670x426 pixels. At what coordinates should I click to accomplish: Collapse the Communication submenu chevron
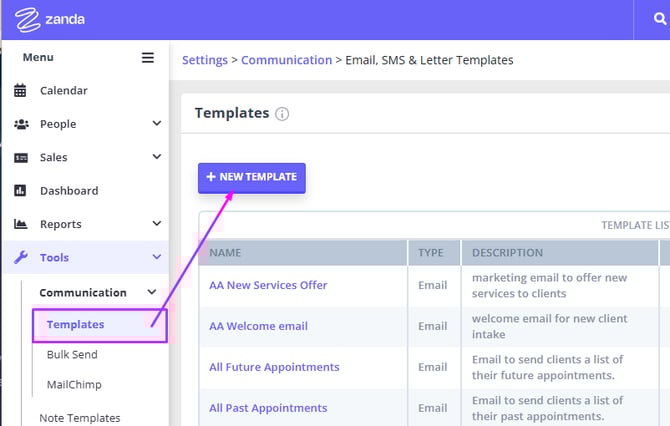152,293
